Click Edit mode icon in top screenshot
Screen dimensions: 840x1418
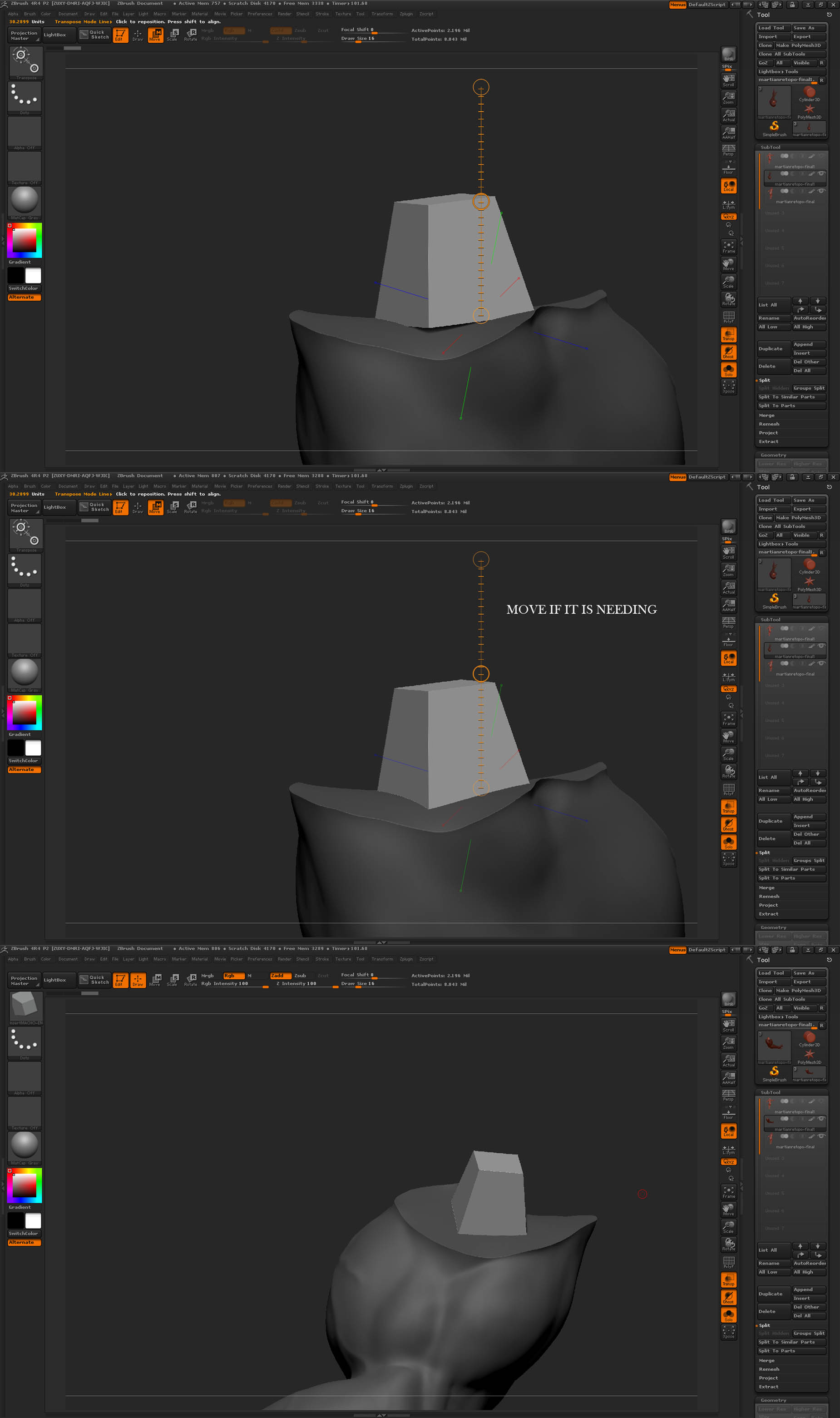[121, 35]
